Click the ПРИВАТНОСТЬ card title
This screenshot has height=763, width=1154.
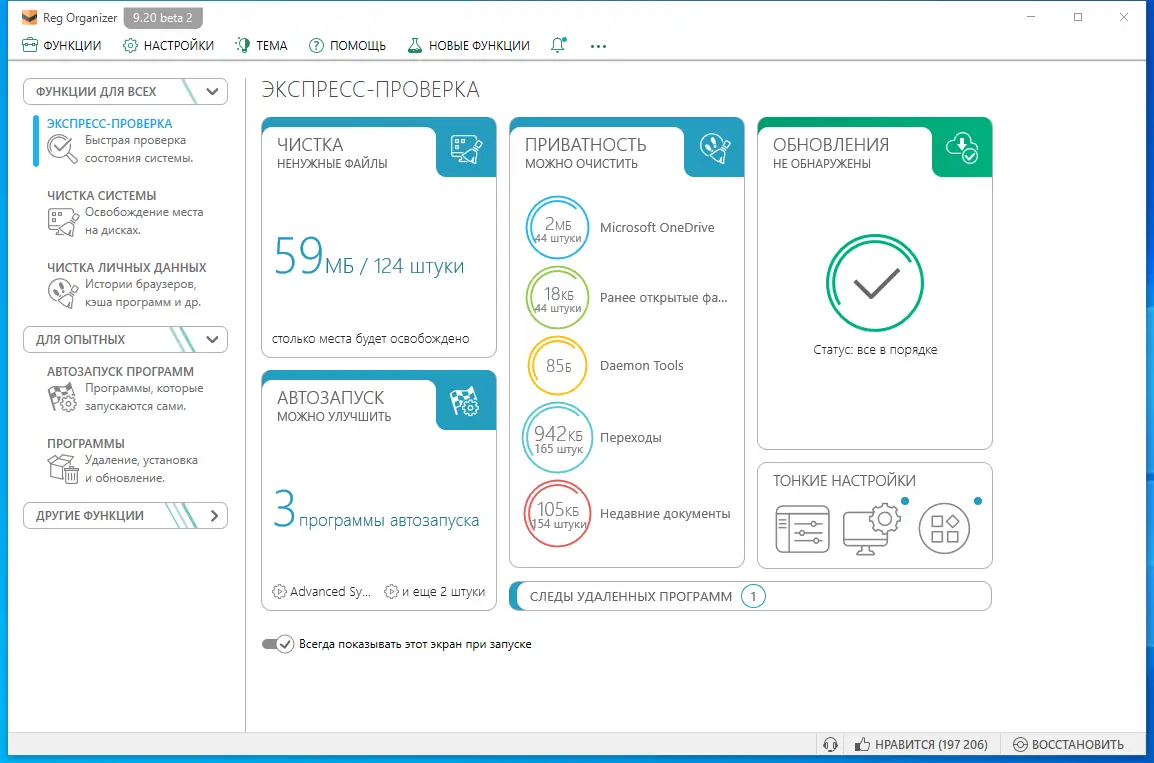click(x=586, y=144)
